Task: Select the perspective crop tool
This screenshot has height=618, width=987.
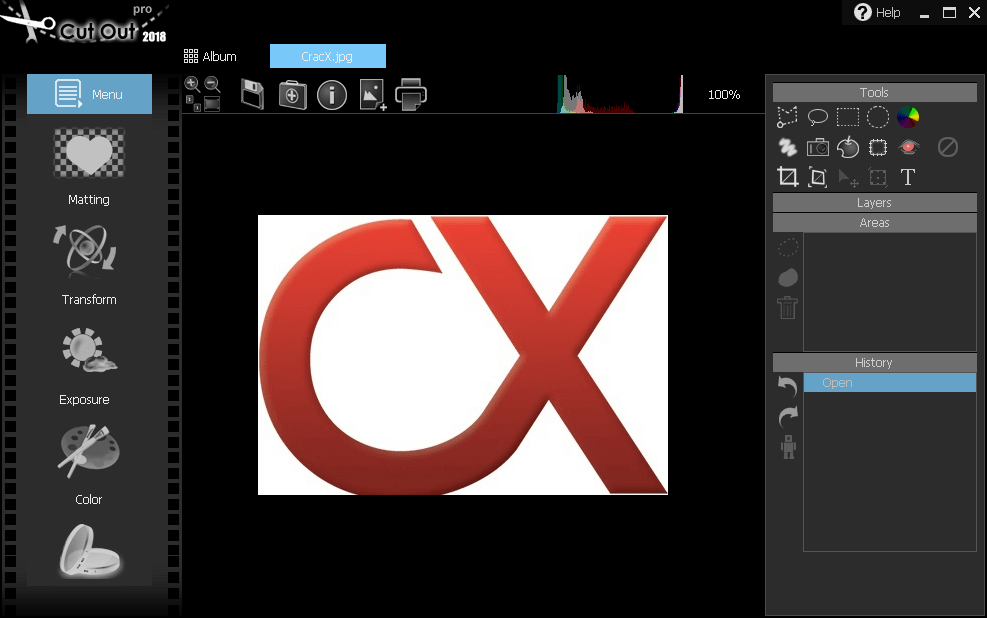Action: pyautogui.click(x=818, y=177)
